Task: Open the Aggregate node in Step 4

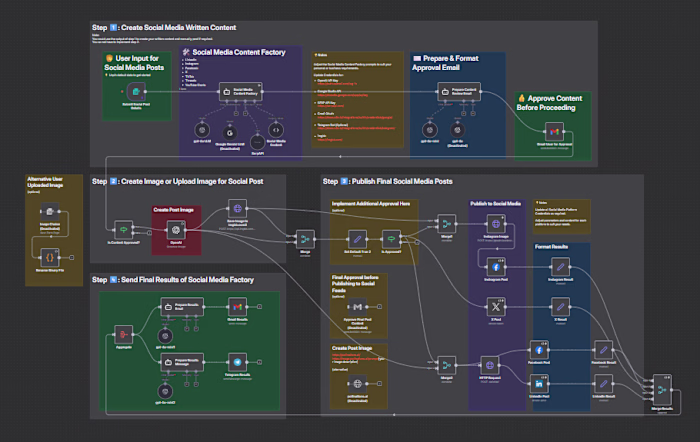Action: click(x=124, y=334)
